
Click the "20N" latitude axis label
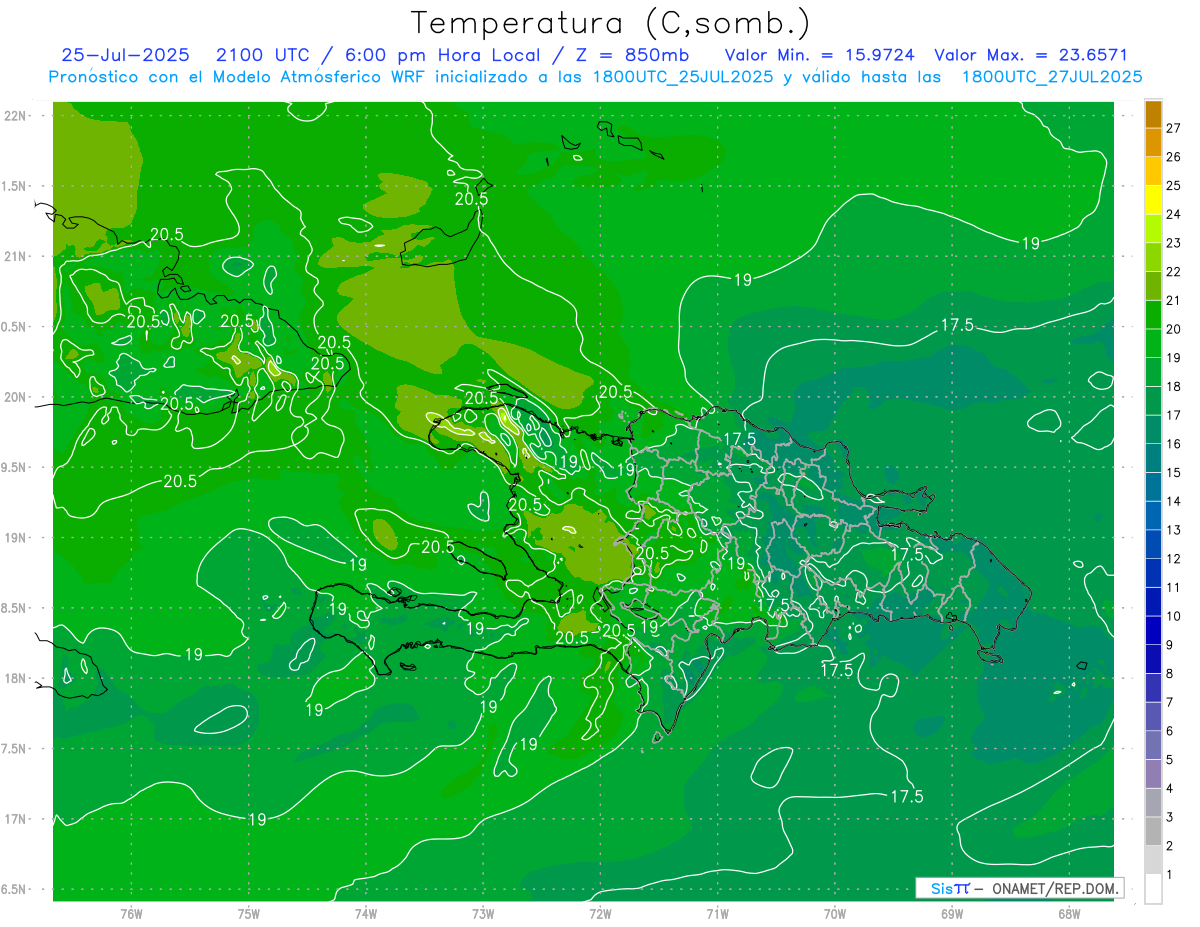coord(16,397)
